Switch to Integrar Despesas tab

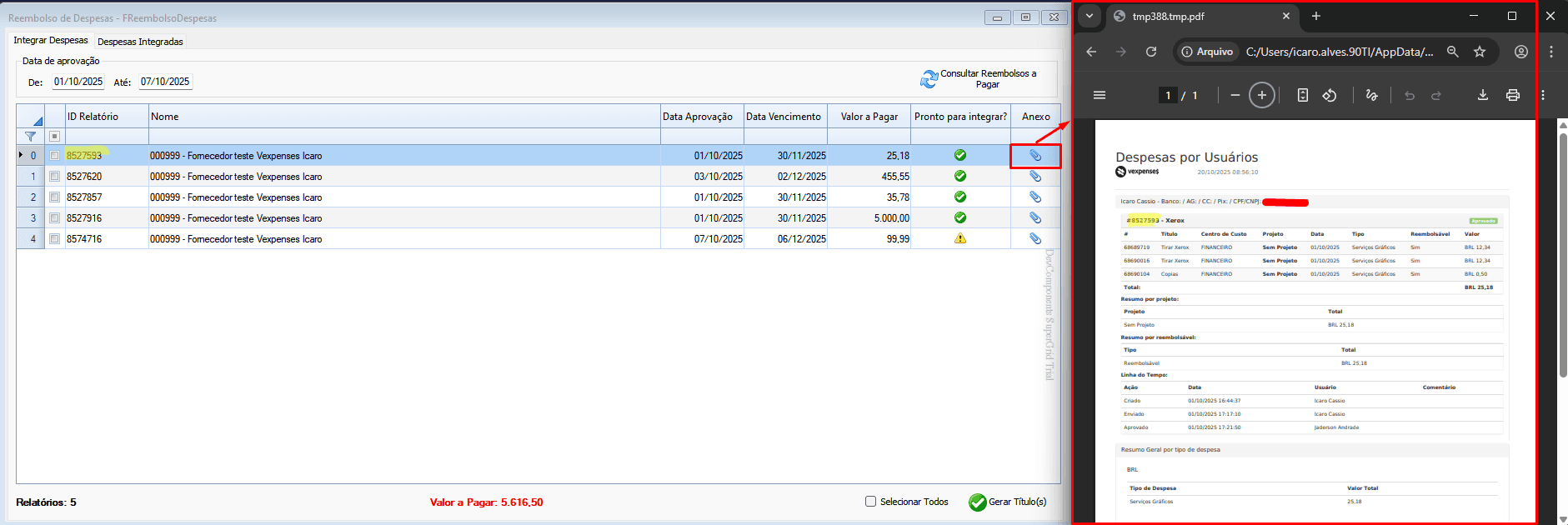click(50, 40)
